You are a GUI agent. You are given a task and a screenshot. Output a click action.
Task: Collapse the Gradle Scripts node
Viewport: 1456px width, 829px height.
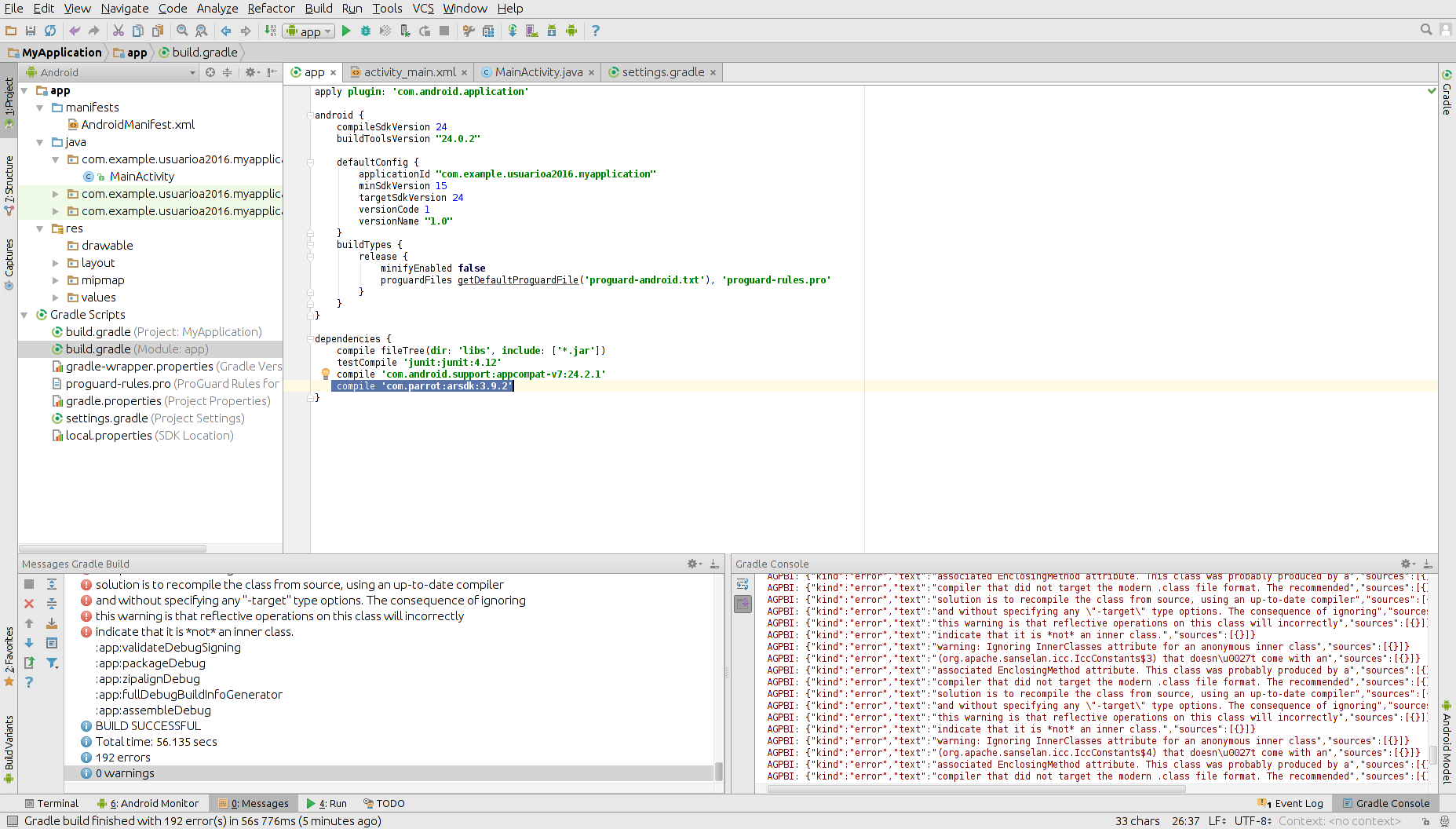24,315
